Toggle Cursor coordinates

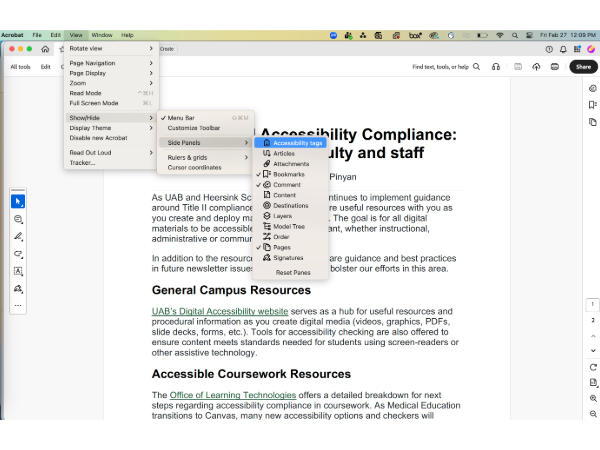[x=205, y=167]
